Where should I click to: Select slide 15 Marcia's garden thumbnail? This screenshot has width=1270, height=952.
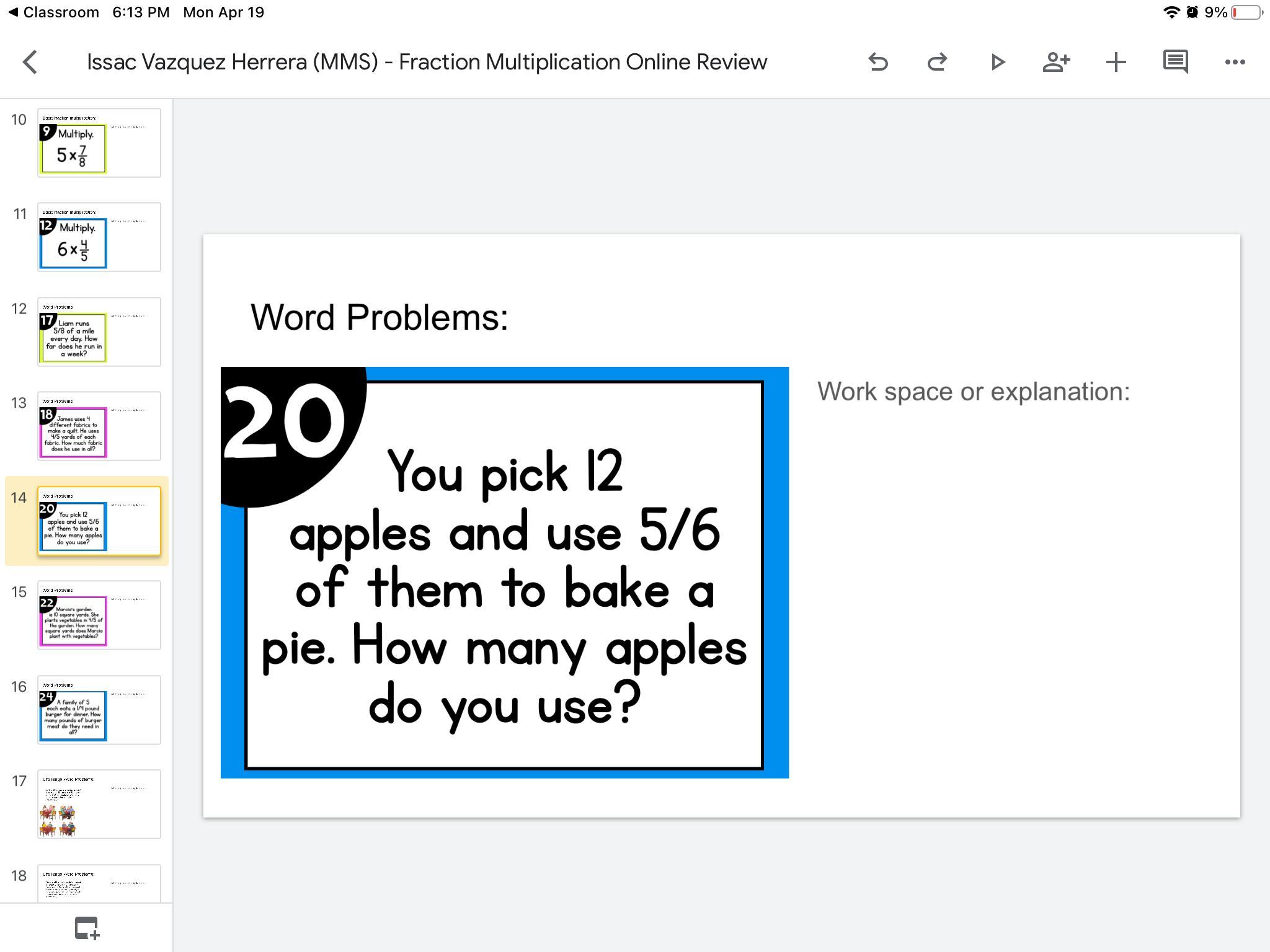click(99, 615)
